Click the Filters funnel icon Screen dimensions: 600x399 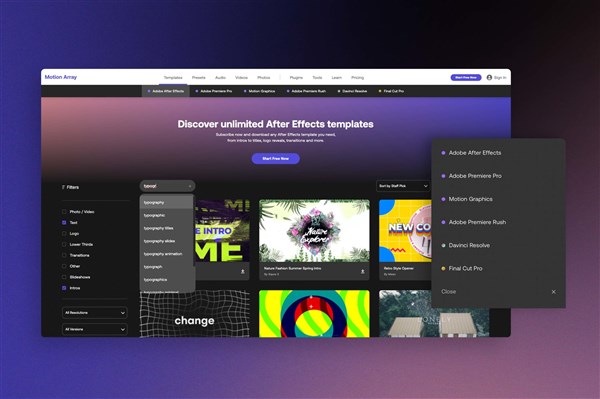click(64, 187)
